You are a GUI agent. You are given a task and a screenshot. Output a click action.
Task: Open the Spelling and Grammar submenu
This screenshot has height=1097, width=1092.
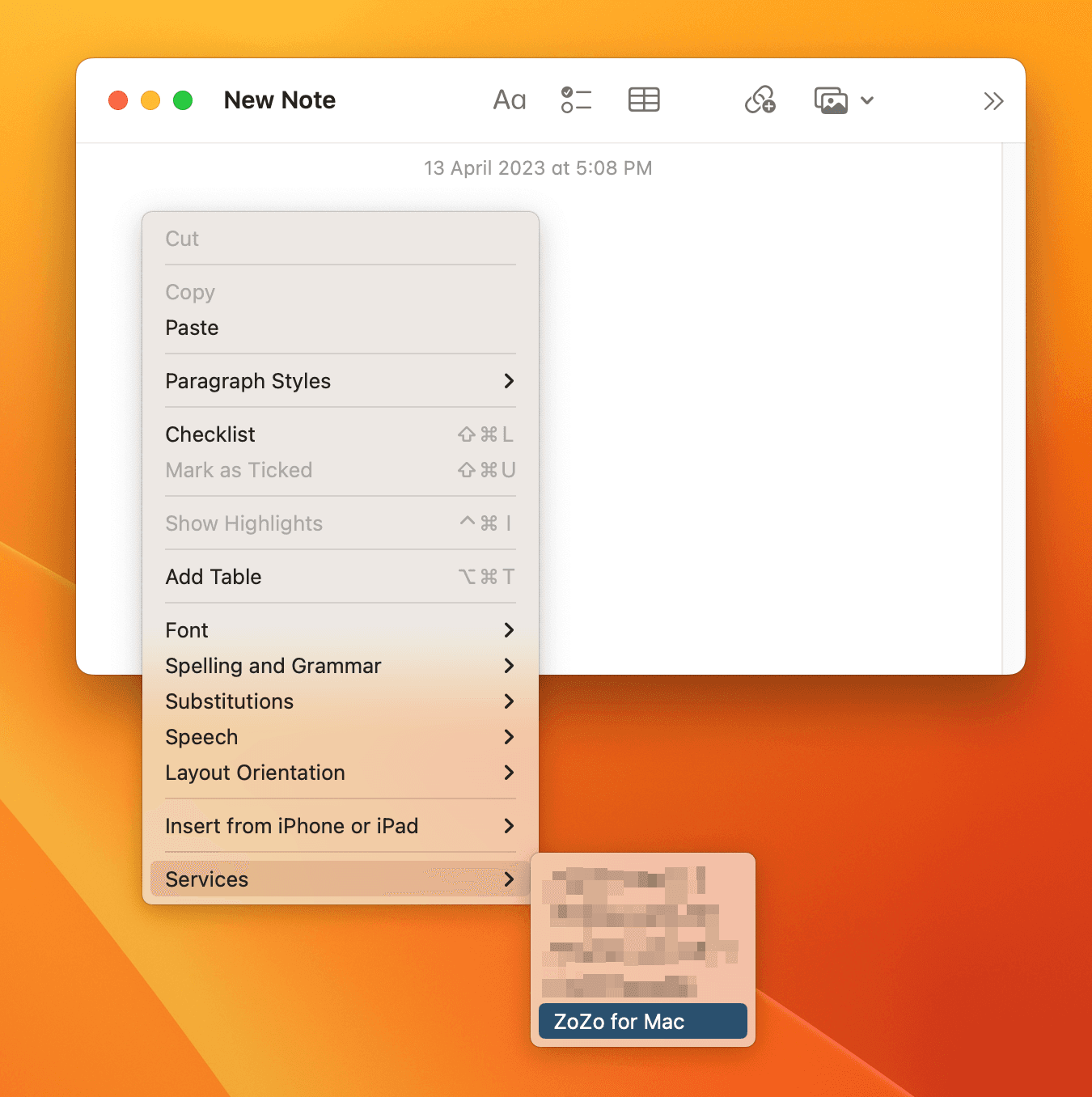341,666
